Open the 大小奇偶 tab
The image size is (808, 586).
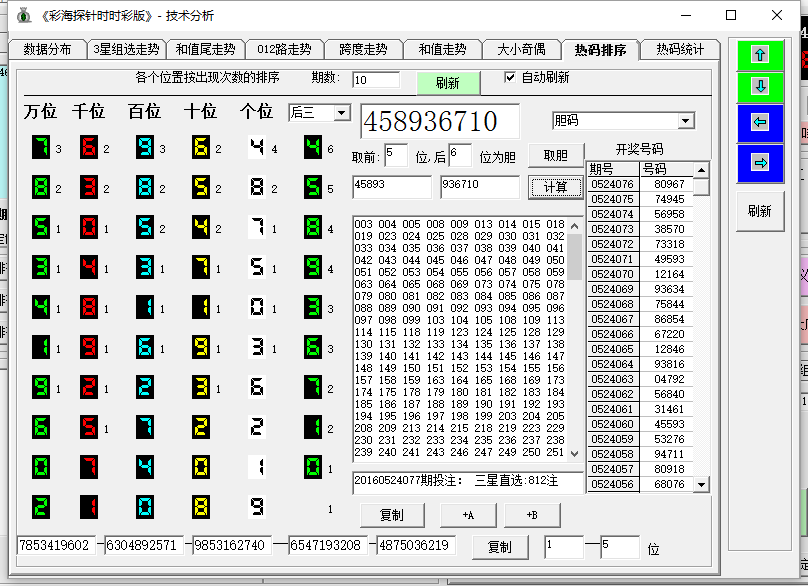pyautogui.click(x=521, y=50)
